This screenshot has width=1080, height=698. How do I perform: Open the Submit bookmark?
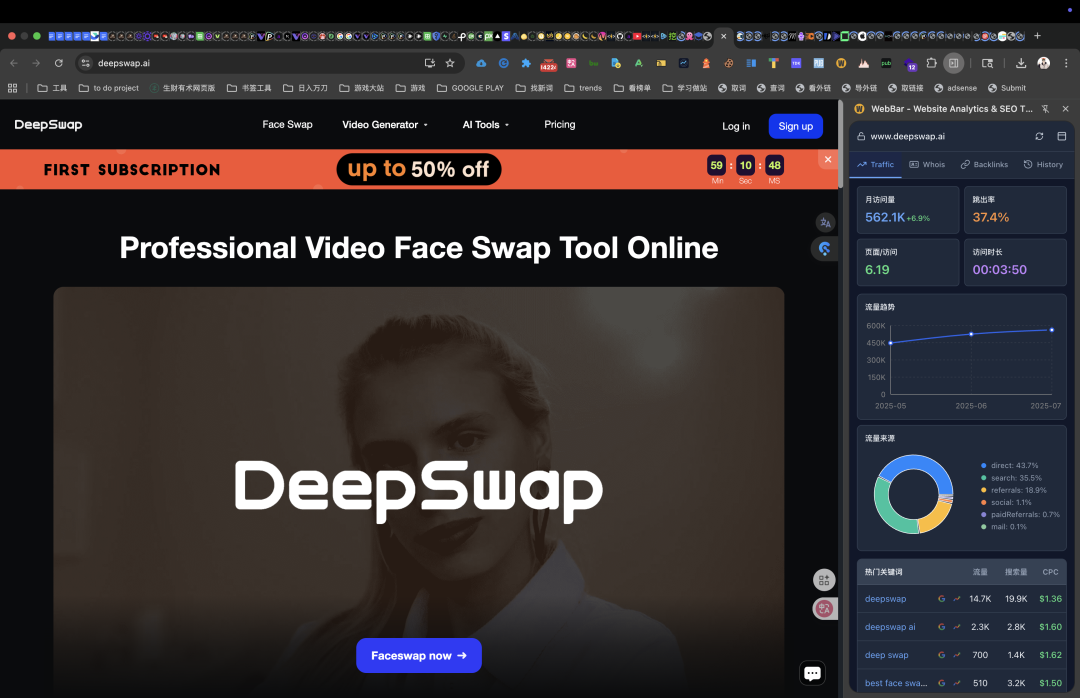[x=1007, y=88]
